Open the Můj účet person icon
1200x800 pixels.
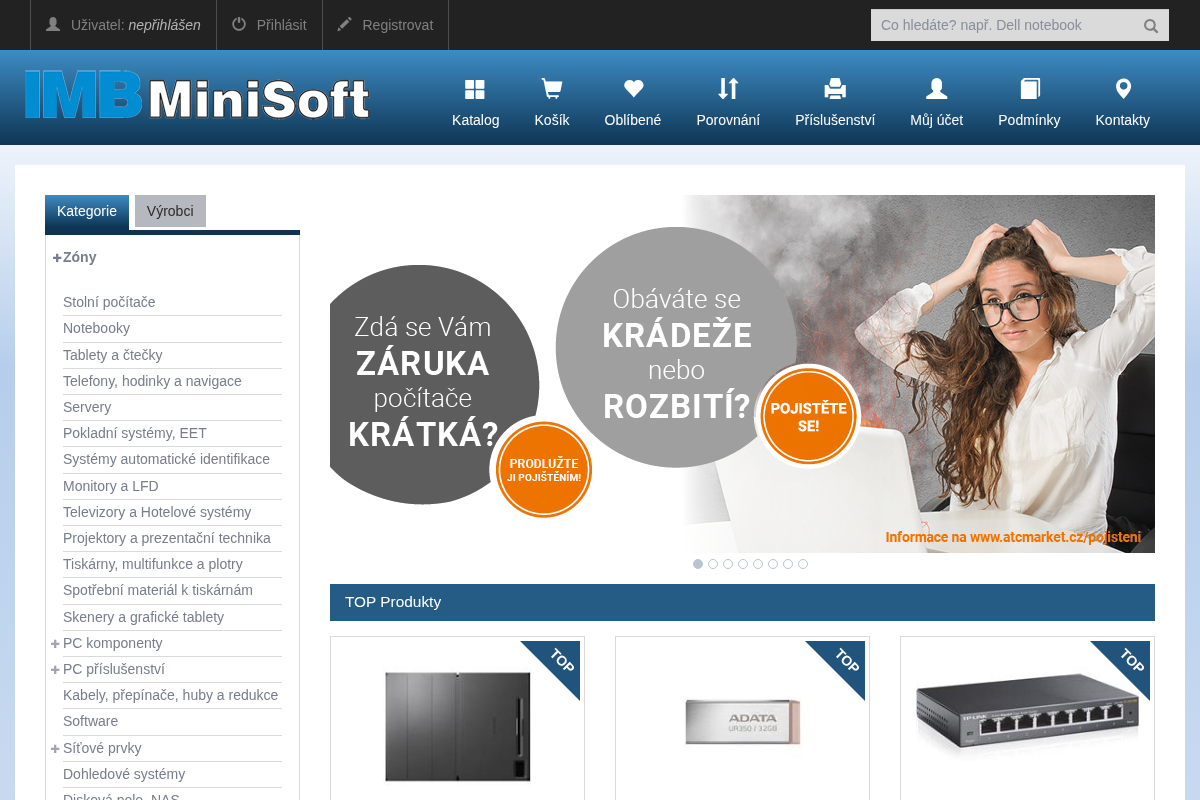pos(937,89)
